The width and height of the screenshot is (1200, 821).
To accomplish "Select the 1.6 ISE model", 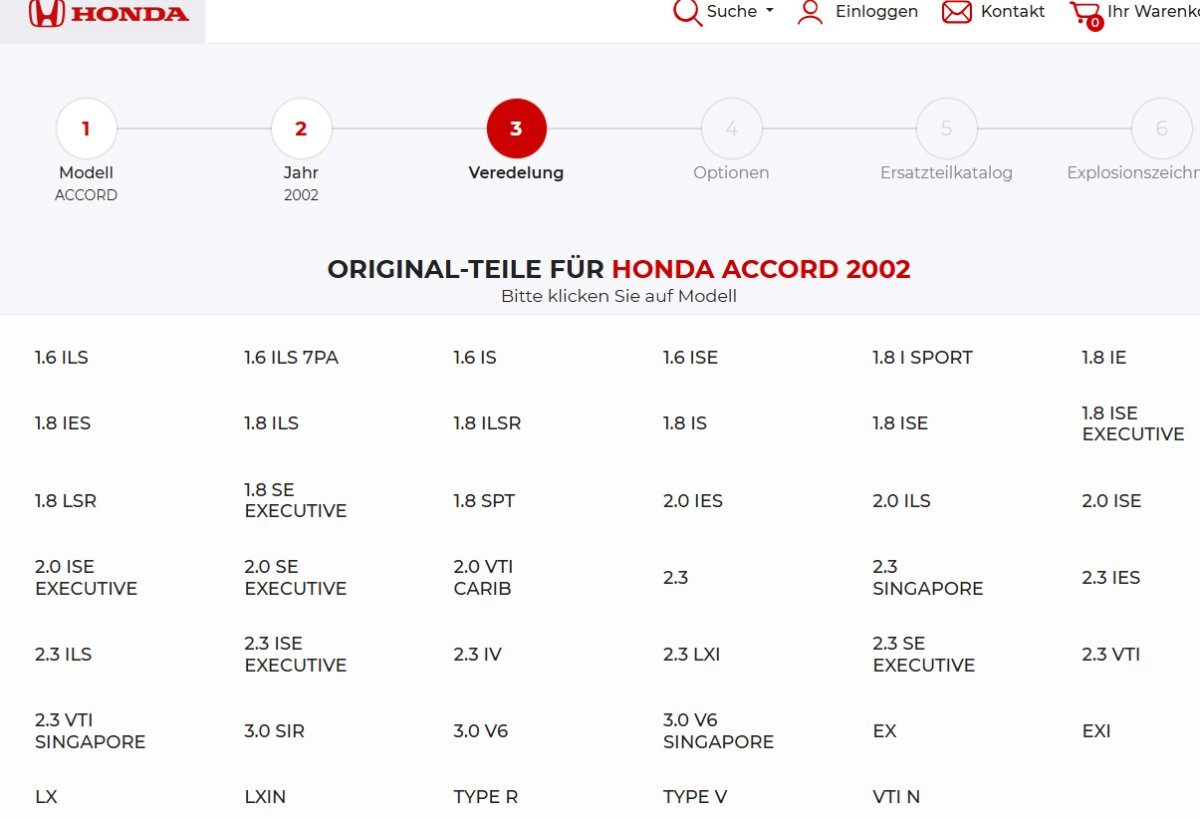I will 690,357.
